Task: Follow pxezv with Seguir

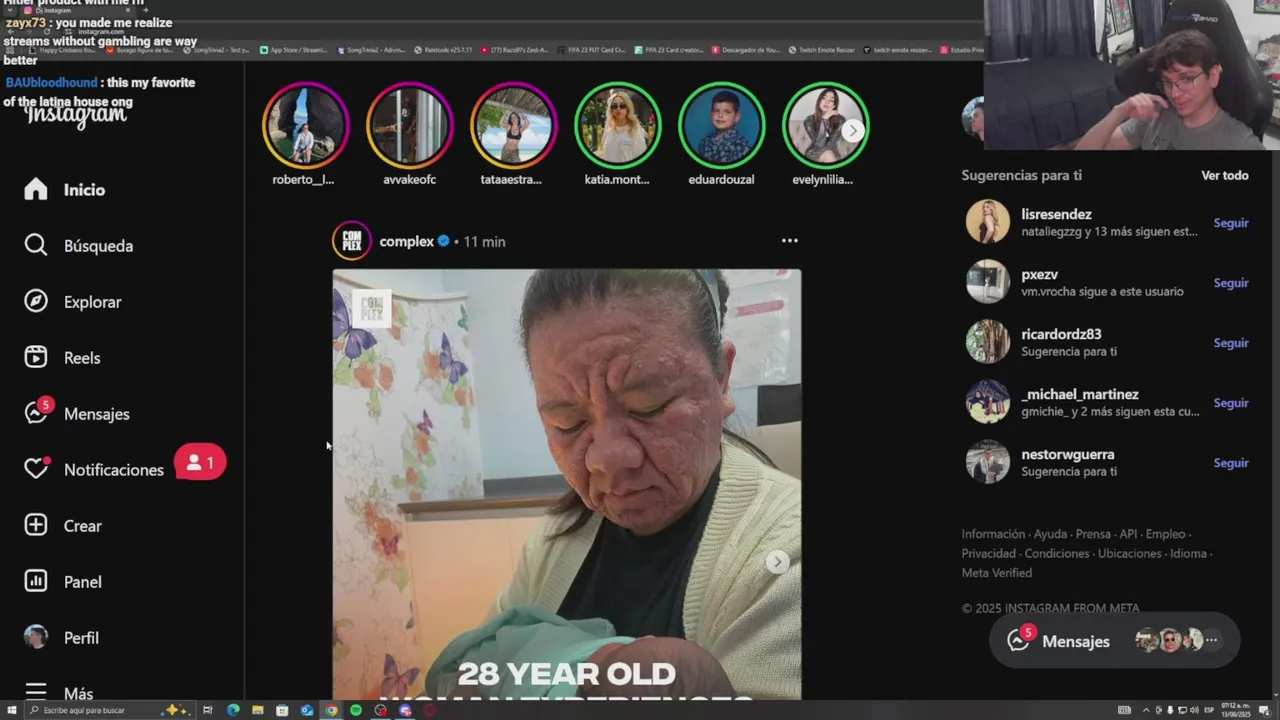Action: tap(1231, 283)
